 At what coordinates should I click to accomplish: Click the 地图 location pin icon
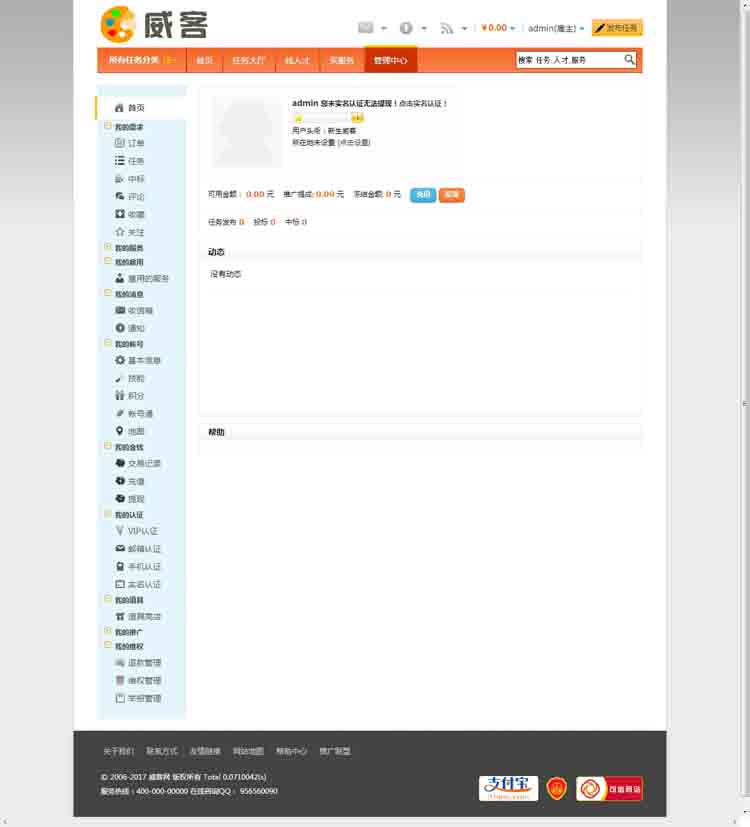click(120, 431)
